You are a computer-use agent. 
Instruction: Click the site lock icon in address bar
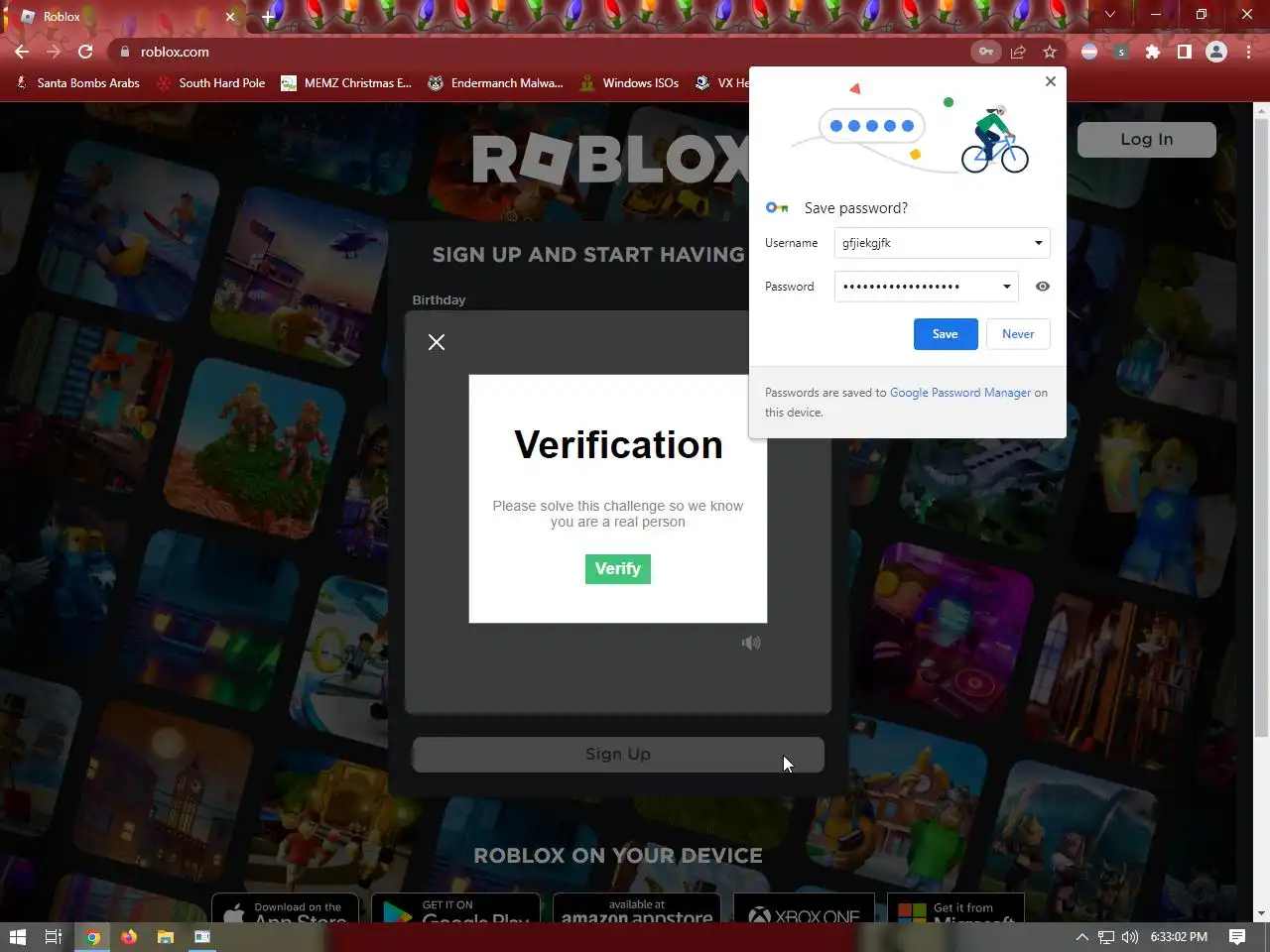(125, 52)
